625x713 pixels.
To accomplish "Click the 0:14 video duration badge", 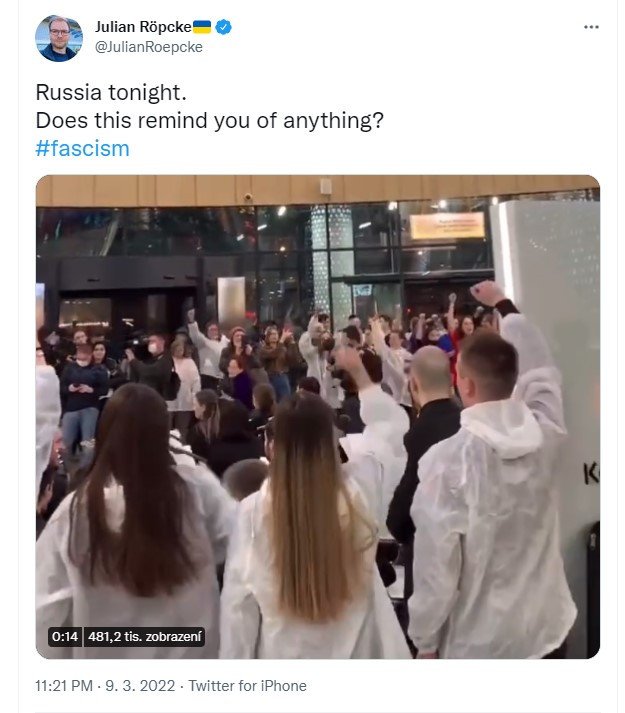I will coord(65,637).
